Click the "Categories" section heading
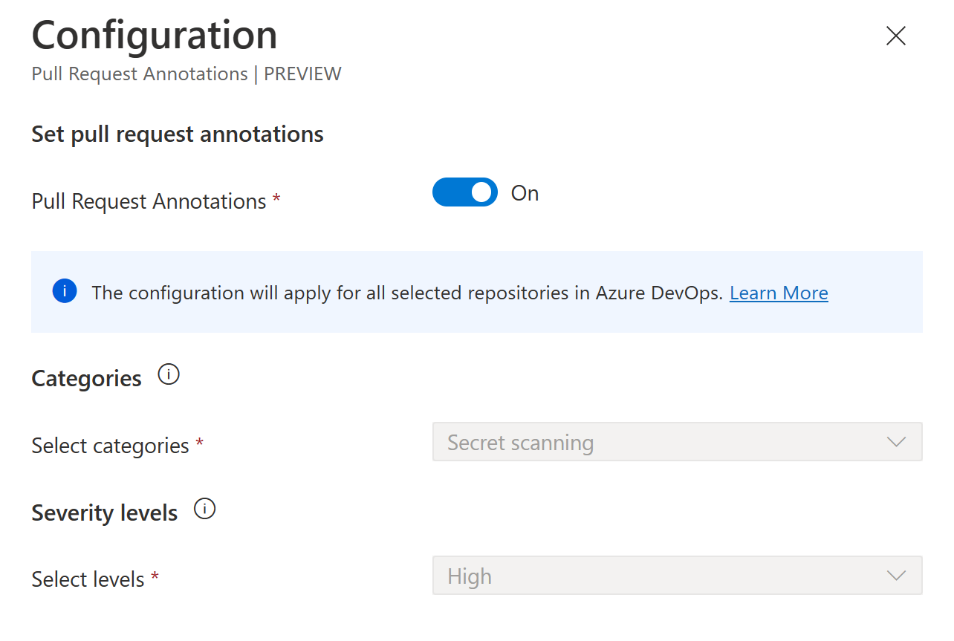Screen dimensions: 954x641 pos(86,378)
